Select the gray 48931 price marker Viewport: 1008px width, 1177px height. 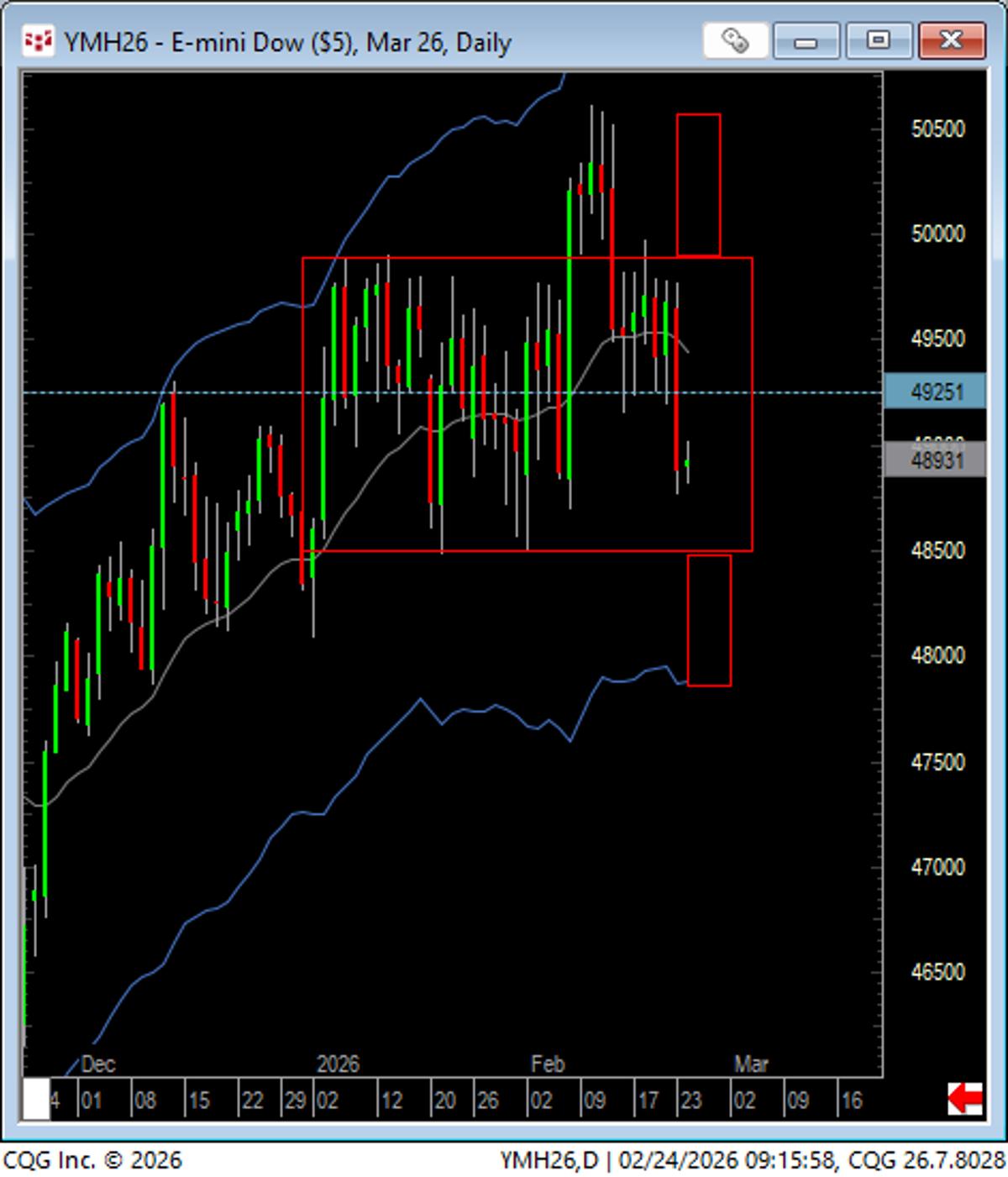933,458
